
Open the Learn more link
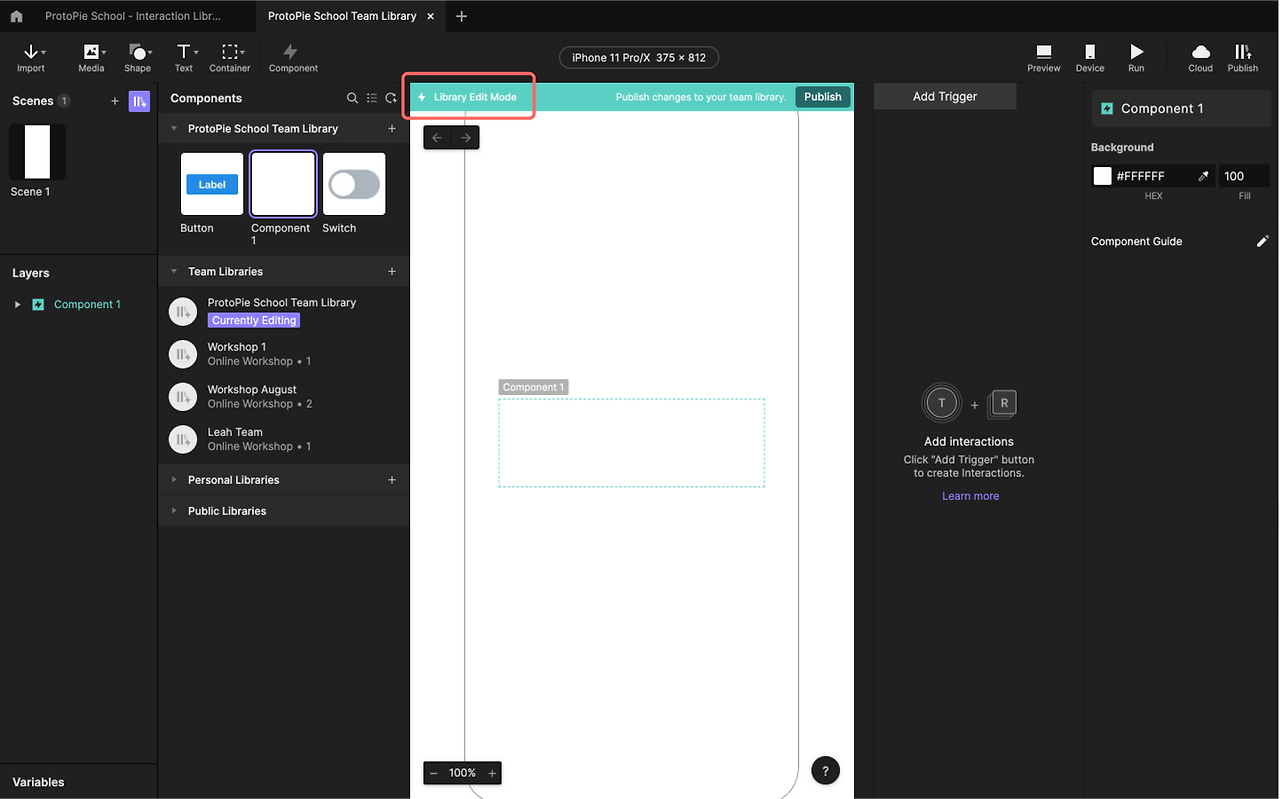point(970,496)
